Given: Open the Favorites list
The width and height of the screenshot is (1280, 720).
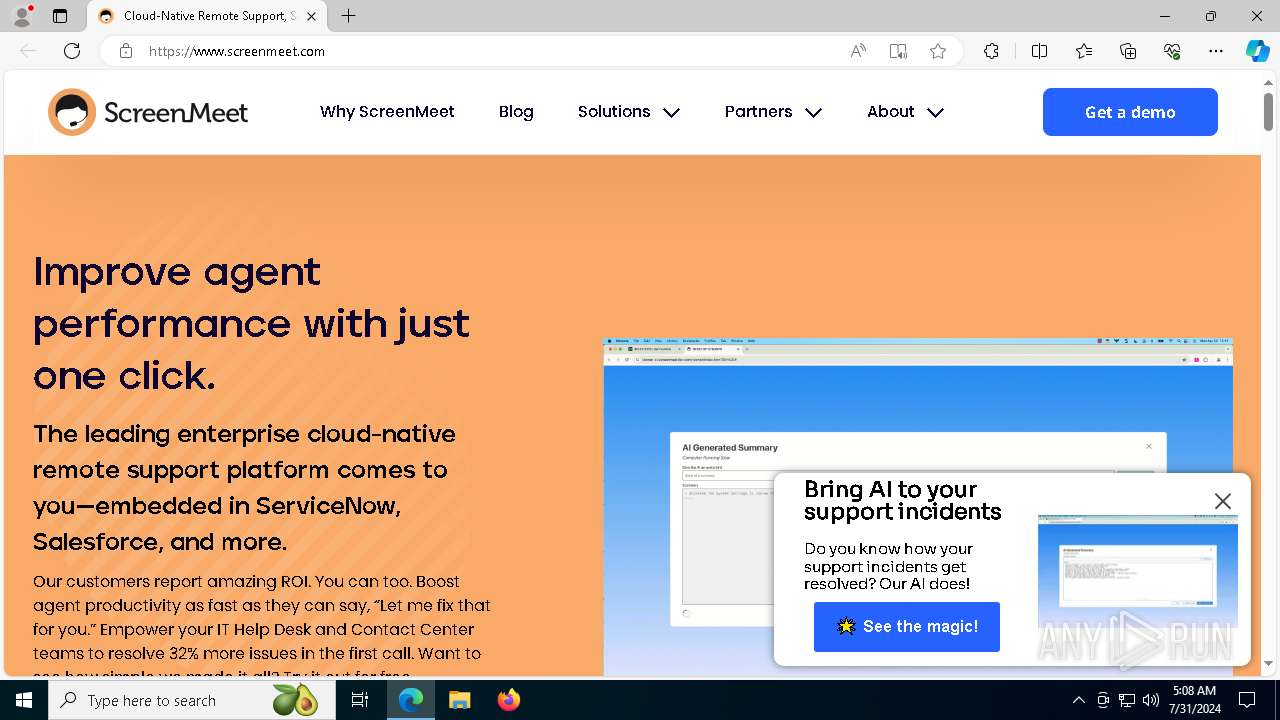Looking at the screenshot, I should pos(1084,51).
